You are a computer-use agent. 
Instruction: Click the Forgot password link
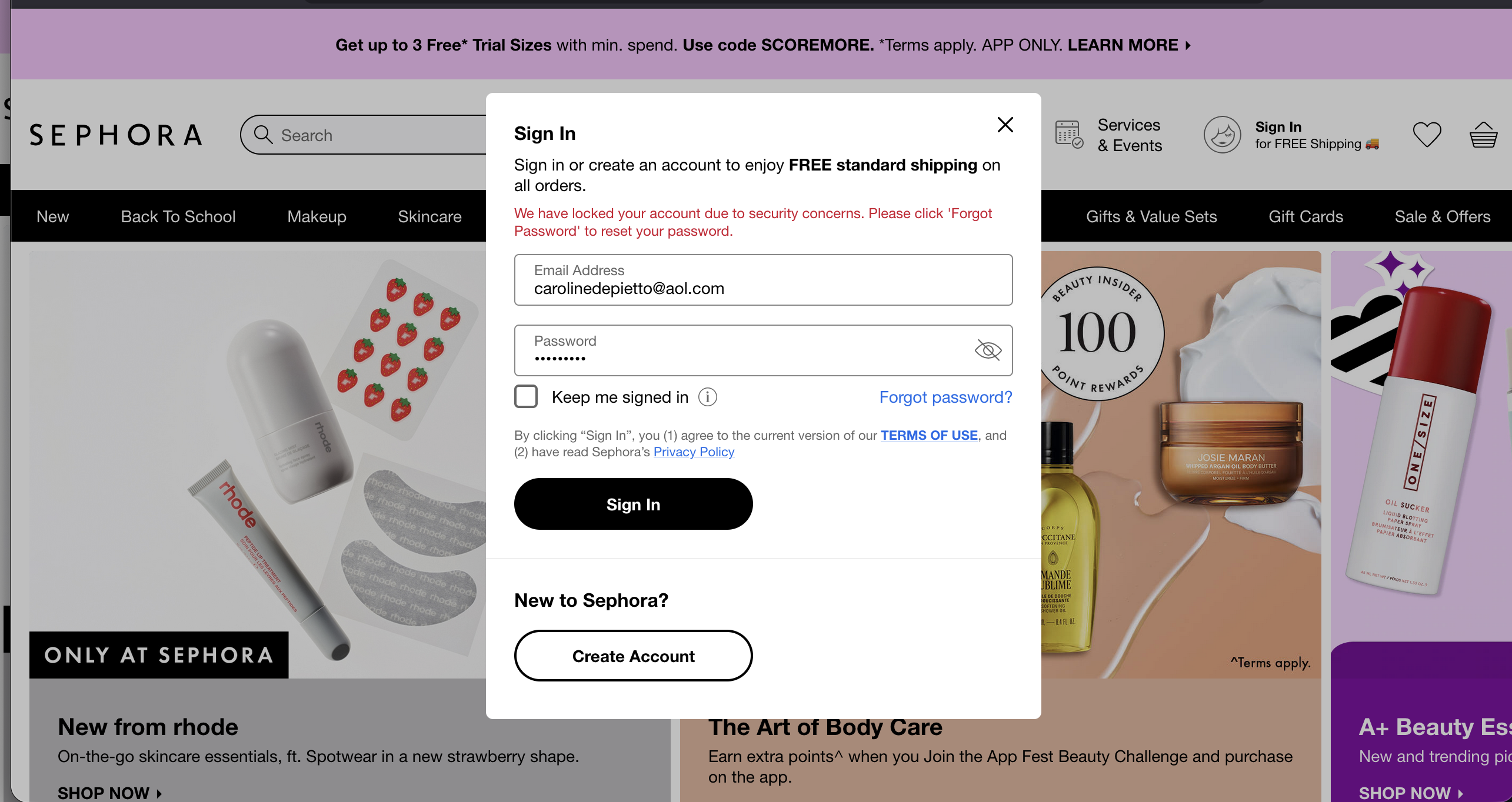(945, 397)
